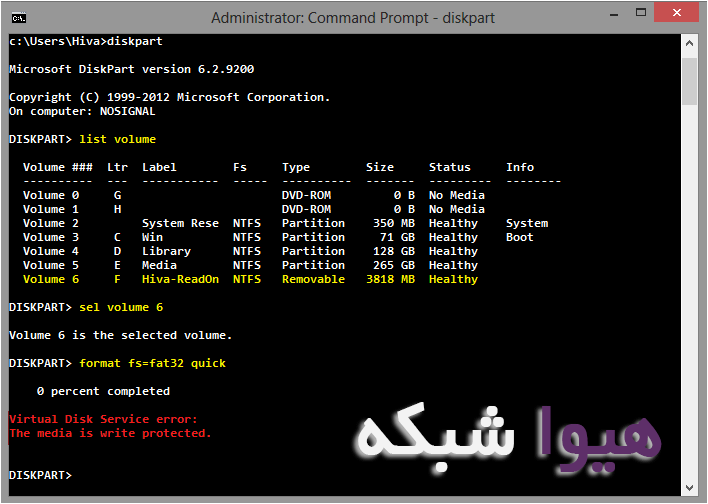Click '0 percent completed' text
This screenshot has width=708, height=504.
(103, 391)
